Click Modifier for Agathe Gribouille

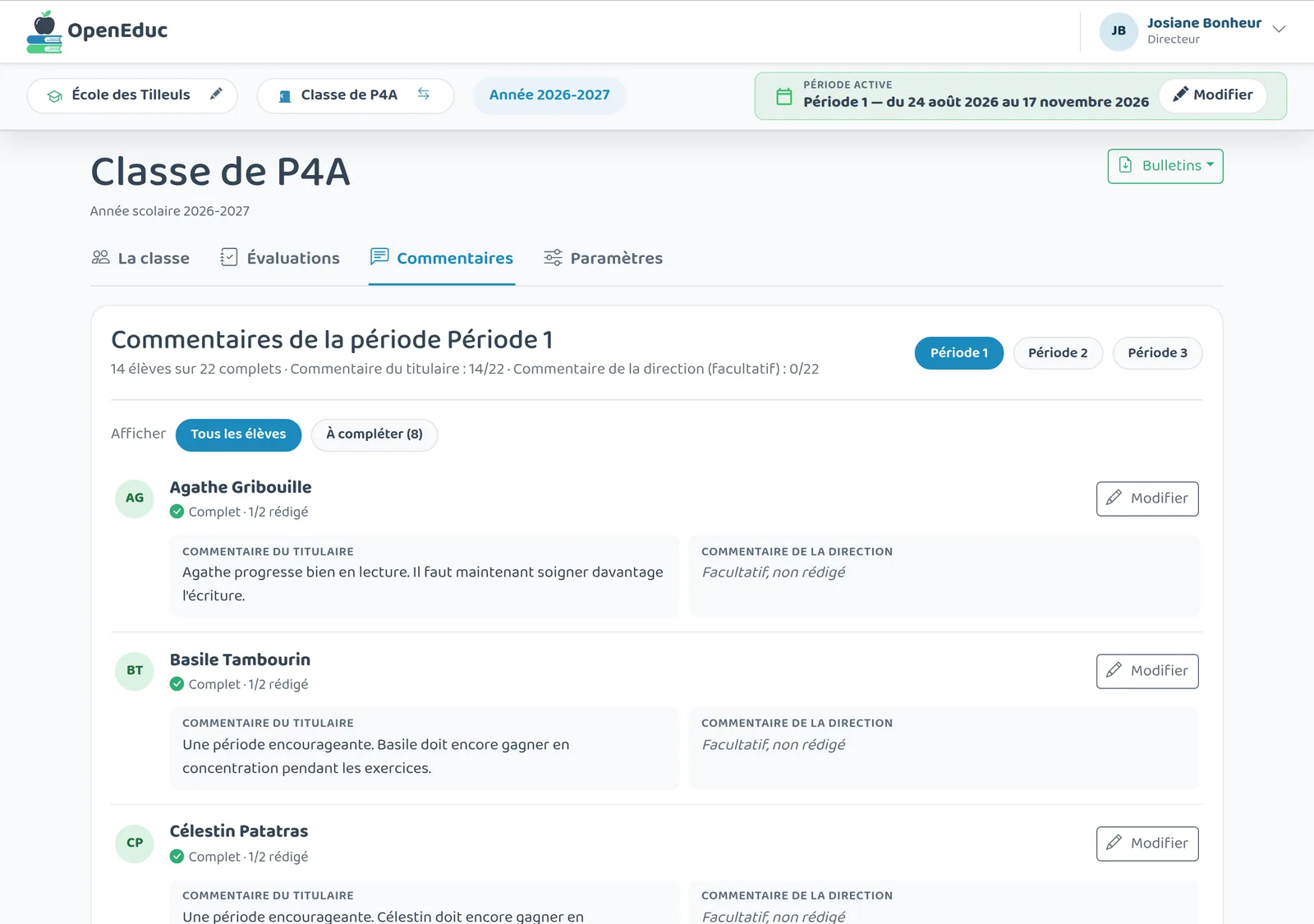pos(1147,499)
